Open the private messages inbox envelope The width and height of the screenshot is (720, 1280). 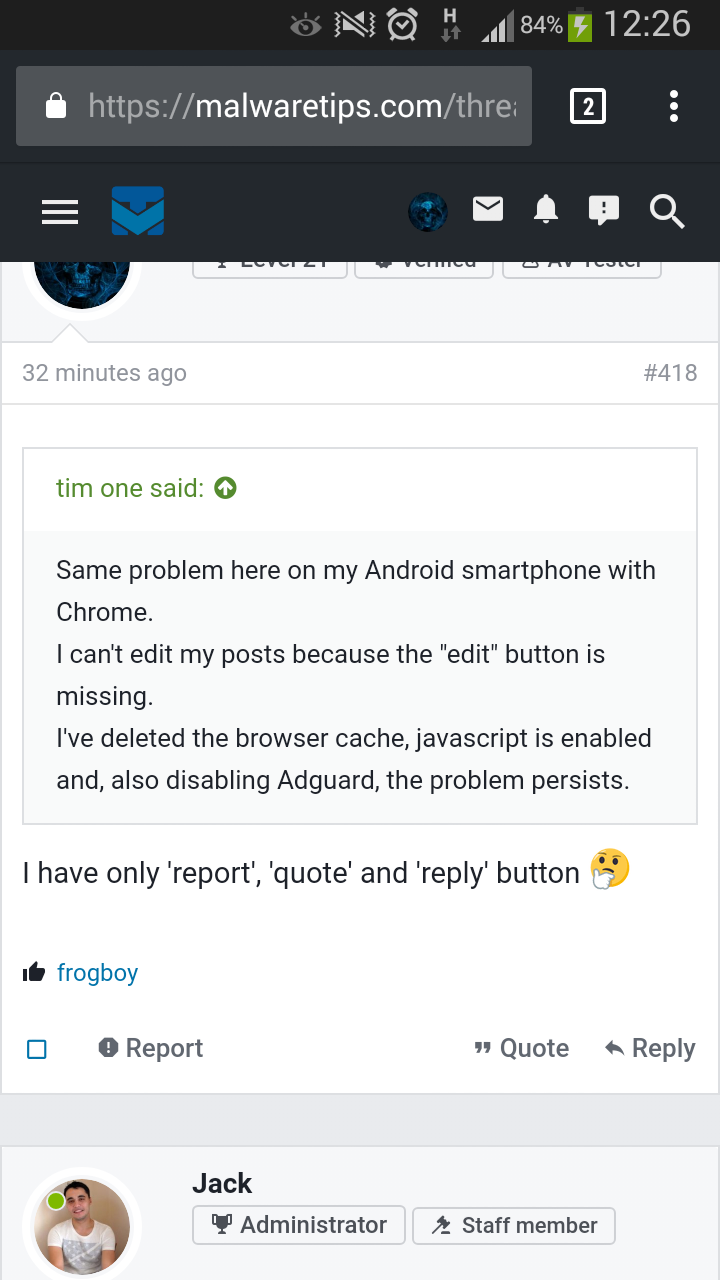(x=488, y=209)
